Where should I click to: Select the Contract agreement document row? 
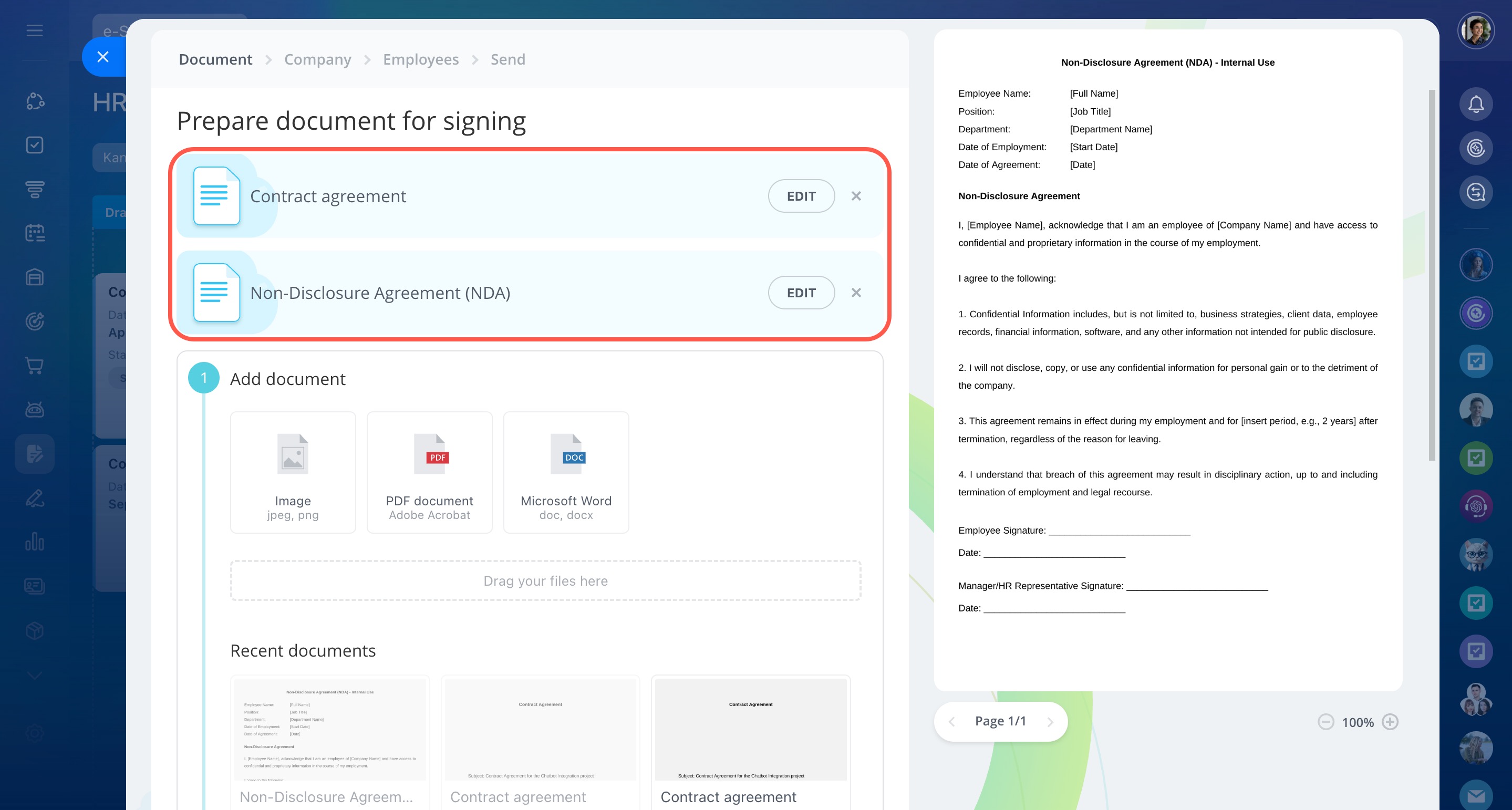tap(530, 196)
